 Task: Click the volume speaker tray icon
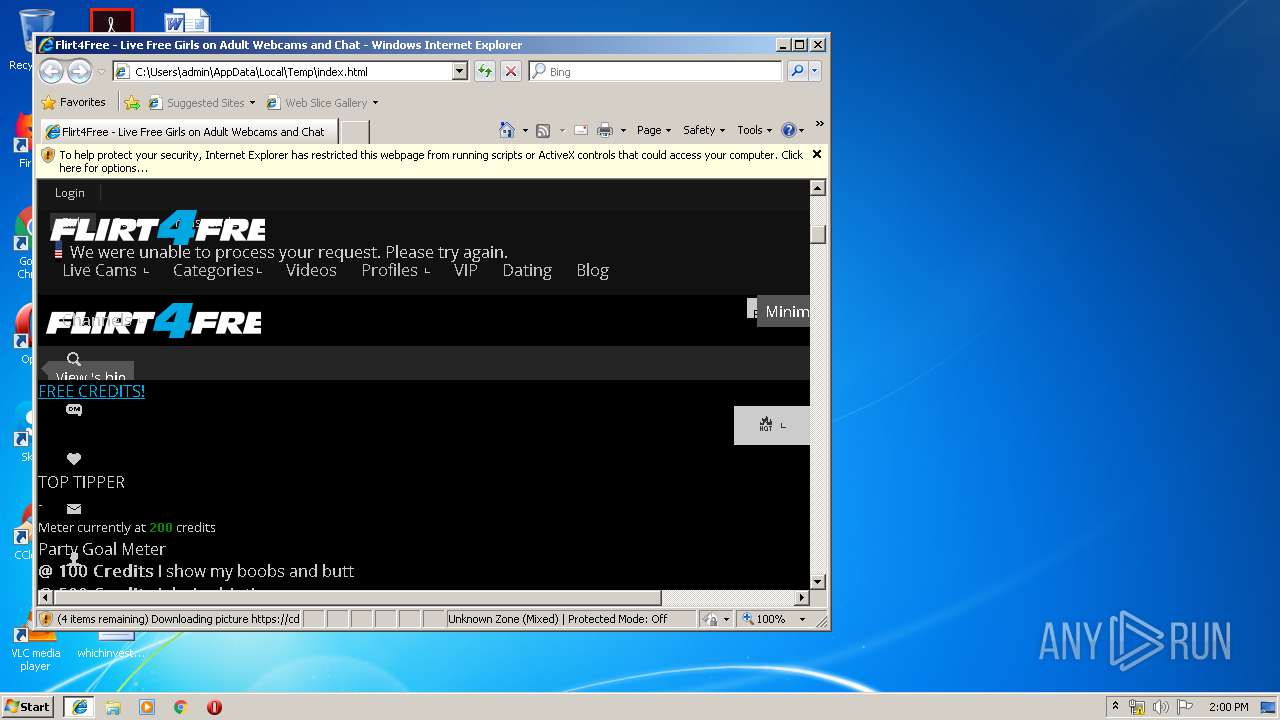click(1161, 707)
